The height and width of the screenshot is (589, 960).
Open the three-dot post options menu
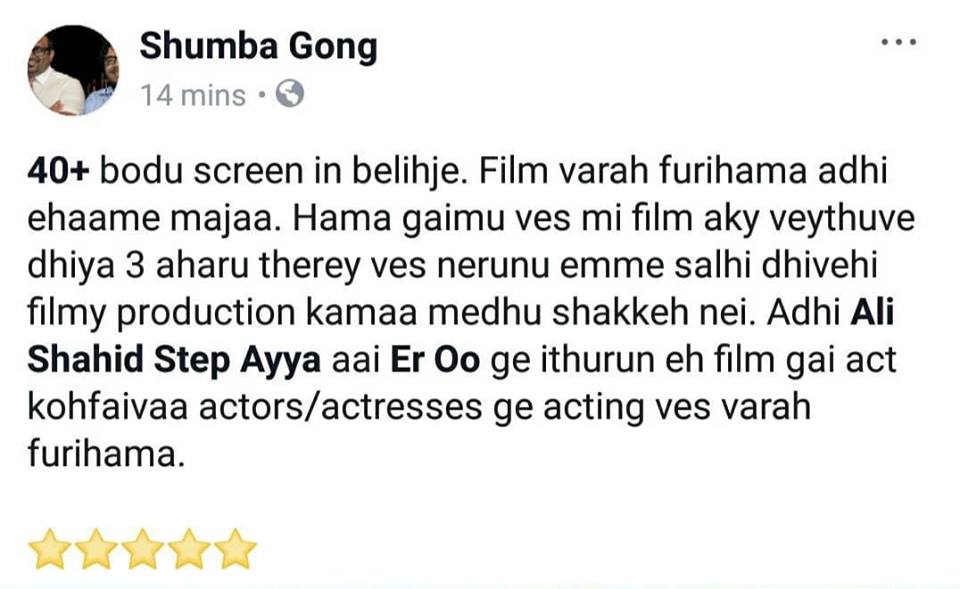coord(898,42)
